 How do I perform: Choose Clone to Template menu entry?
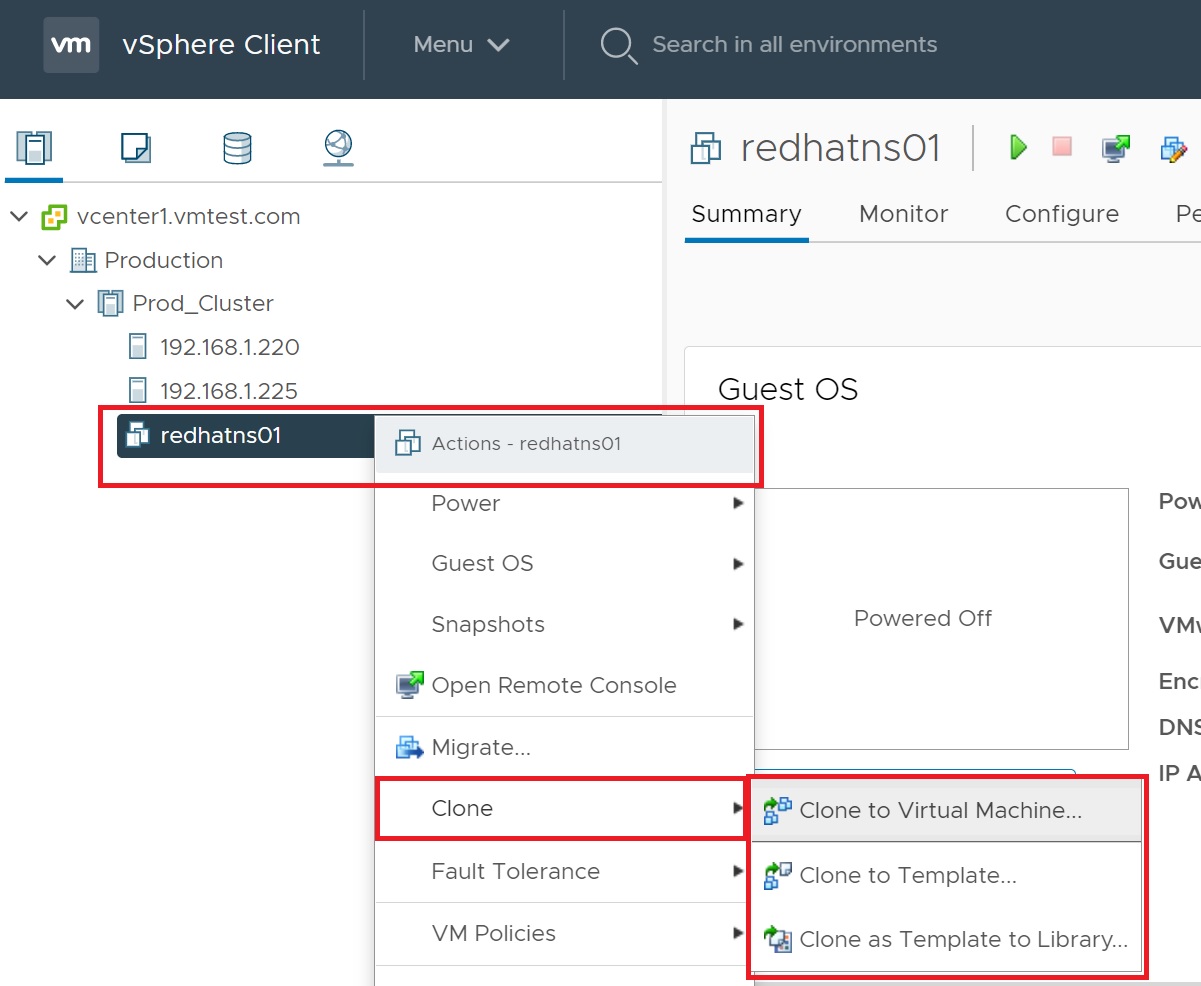coord(907,876)
